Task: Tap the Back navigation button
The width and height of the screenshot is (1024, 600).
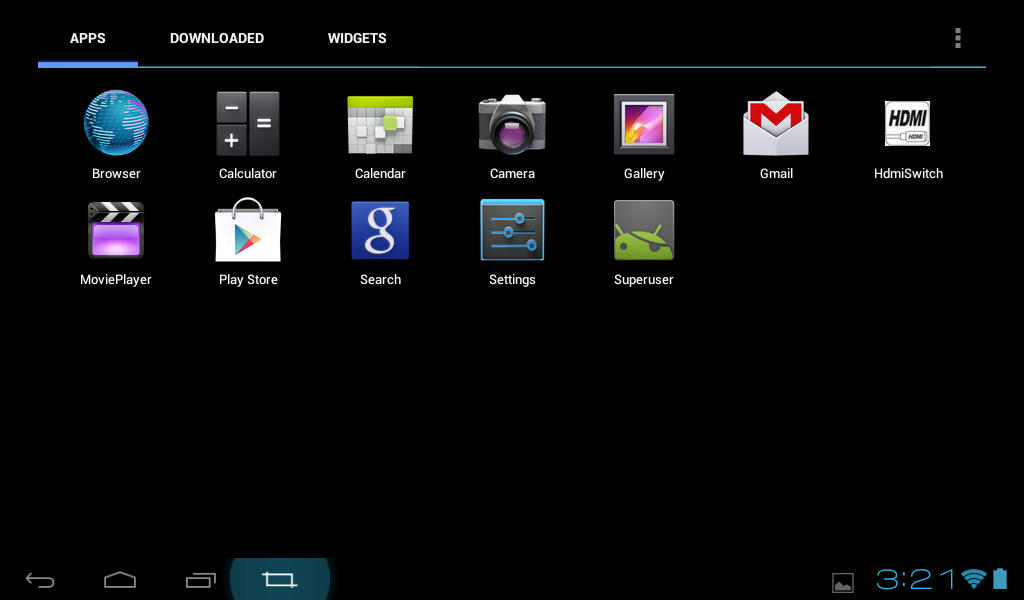Action: [x=40, y=580]
